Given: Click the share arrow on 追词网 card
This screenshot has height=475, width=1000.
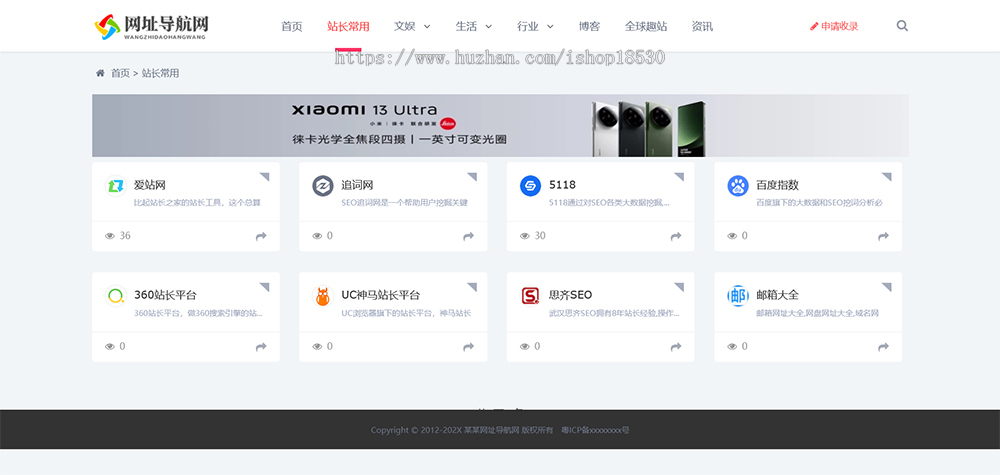Looking at the screenshot, I should 468,237.
